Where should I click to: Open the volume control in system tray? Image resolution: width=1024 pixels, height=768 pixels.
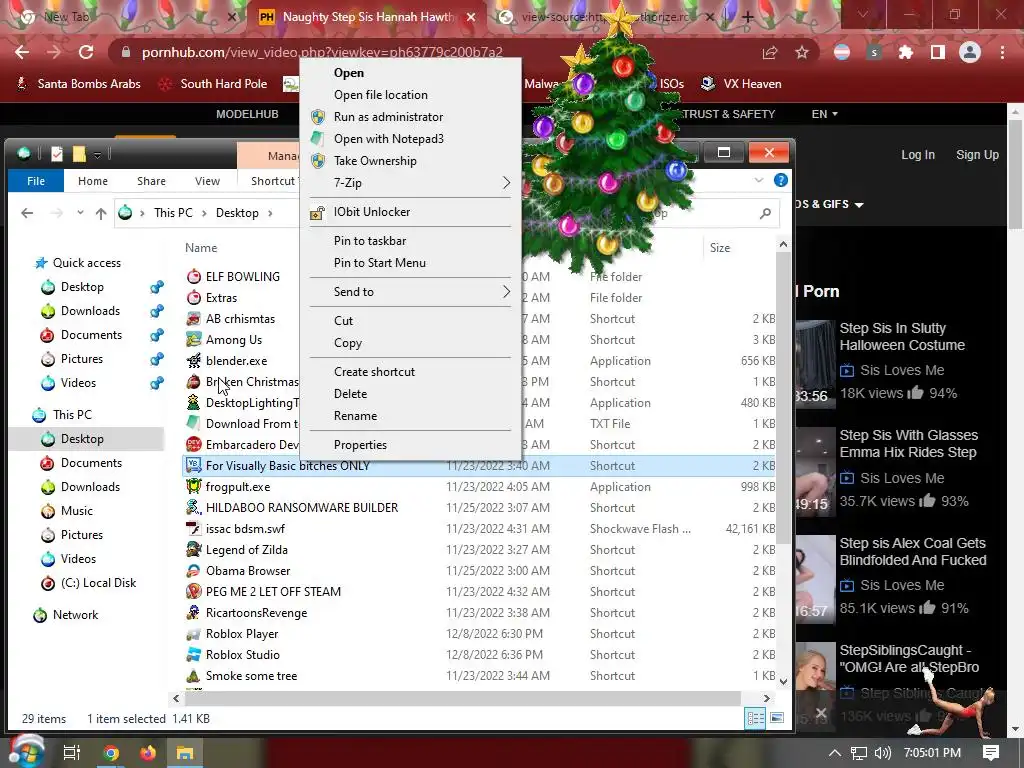[883, 753]
